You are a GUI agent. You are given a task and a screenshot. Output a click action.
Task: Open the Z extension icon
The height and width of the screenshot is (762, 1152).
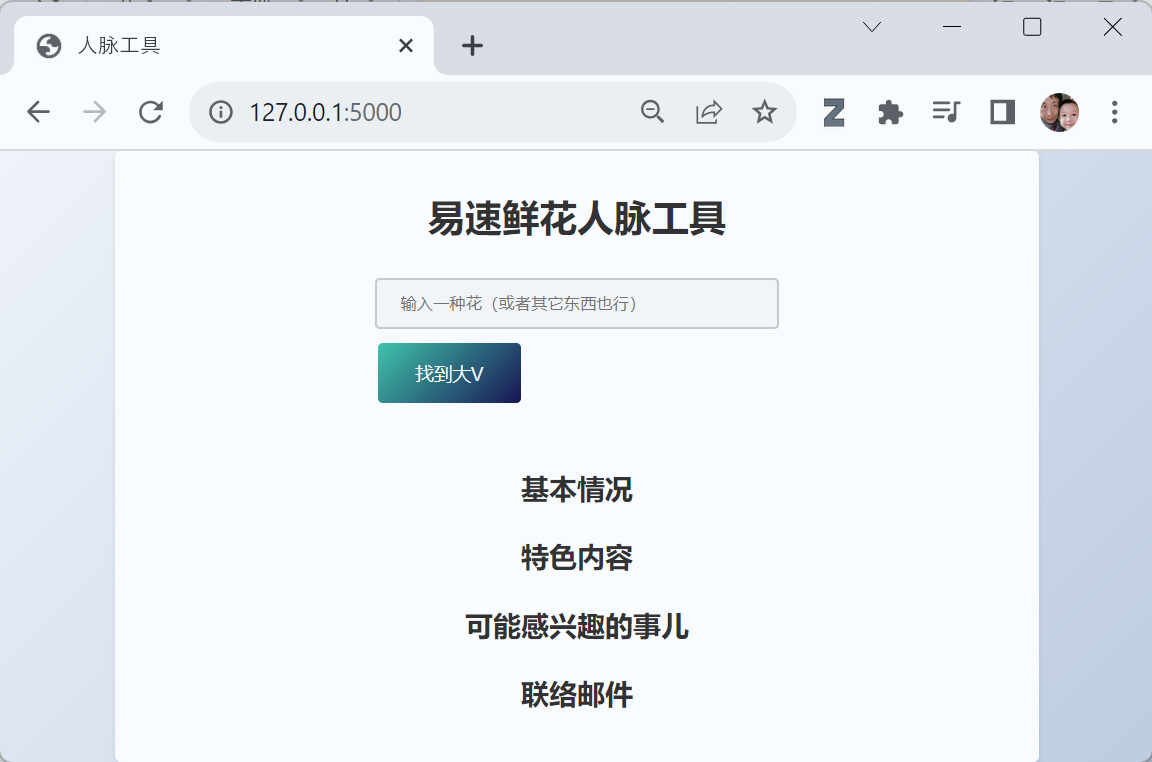[x=834, y=112]
